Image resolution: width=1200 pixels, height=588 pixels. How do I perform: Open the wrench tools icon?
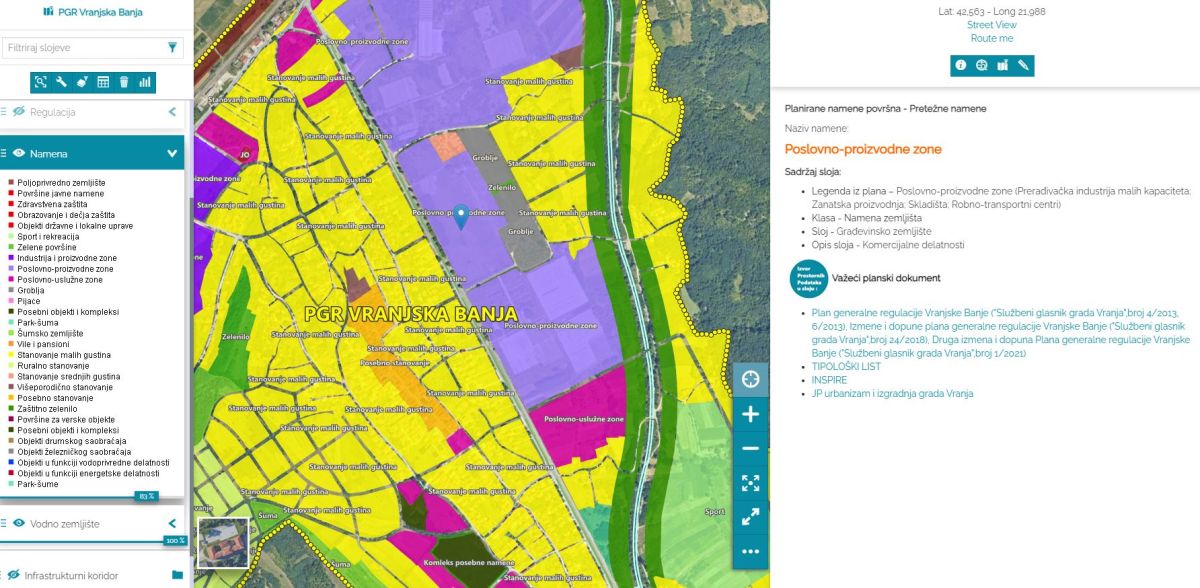(62, 82)
